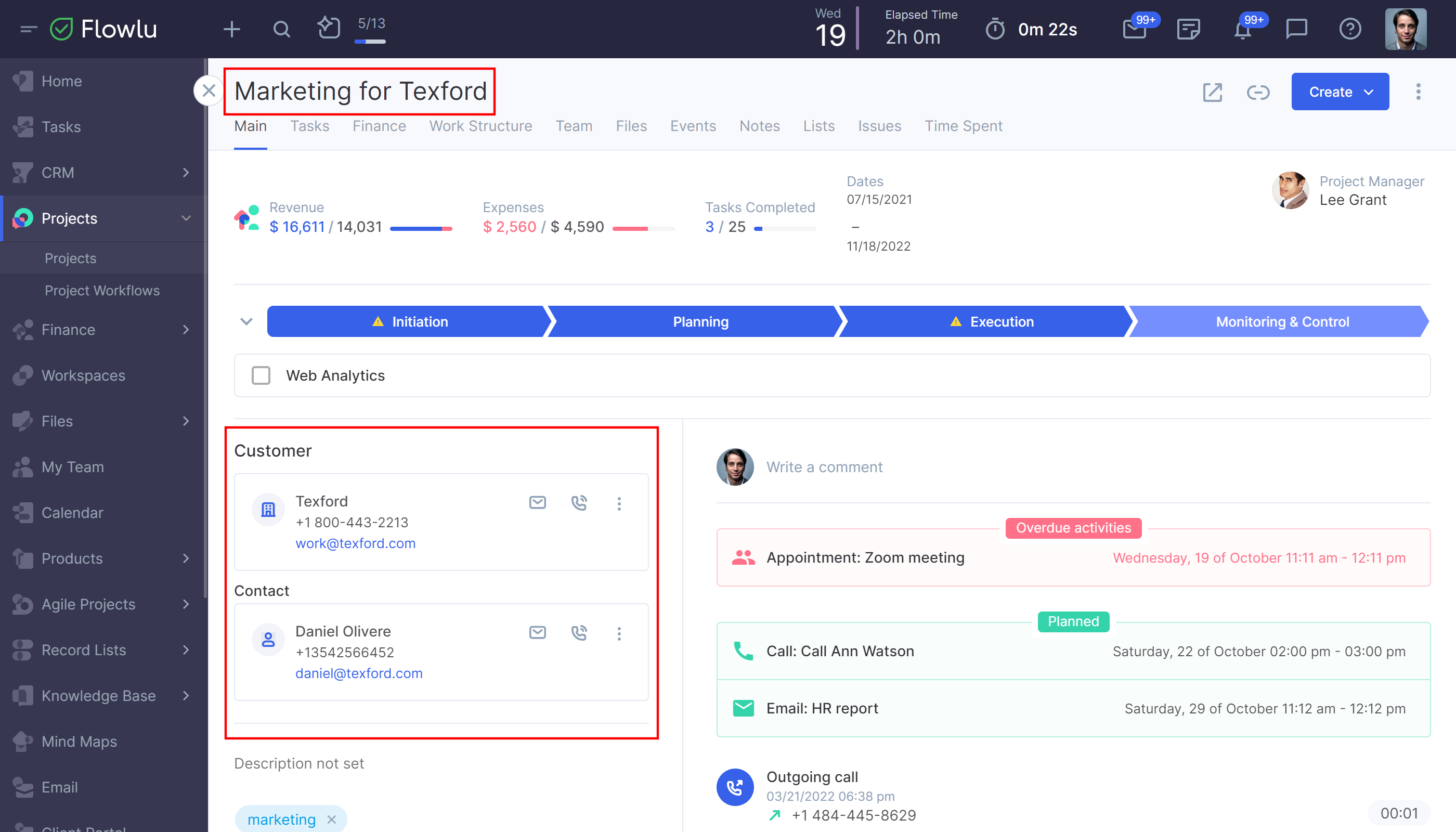Click the daniel@texford.com email link
1456x832 pixels.
point(359,673)
